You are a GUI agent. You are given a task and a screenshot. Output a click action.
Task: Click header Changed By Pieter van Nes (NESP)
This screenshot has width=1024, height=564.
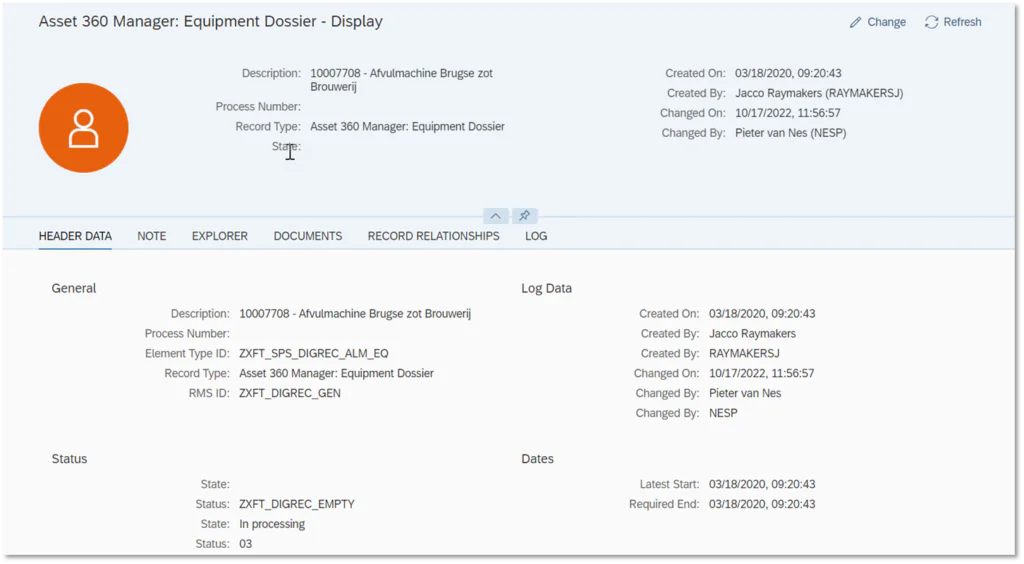click(790, 133)
